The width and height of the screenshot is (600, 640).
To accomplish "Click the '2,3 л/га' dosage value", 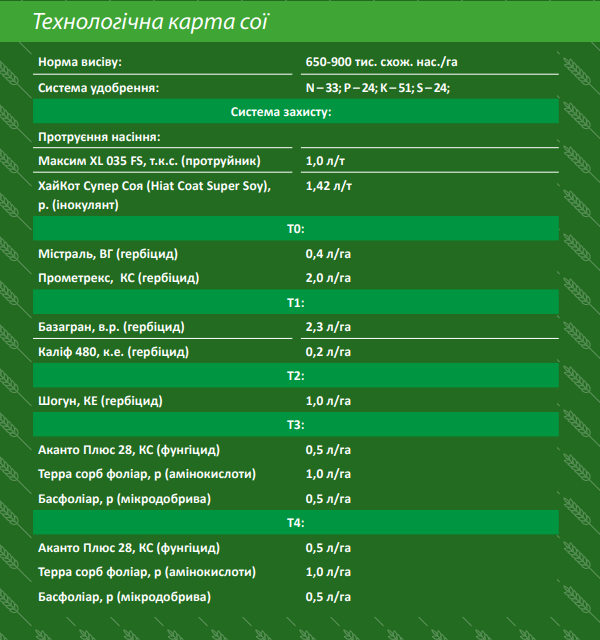I will tap(328, 327).
